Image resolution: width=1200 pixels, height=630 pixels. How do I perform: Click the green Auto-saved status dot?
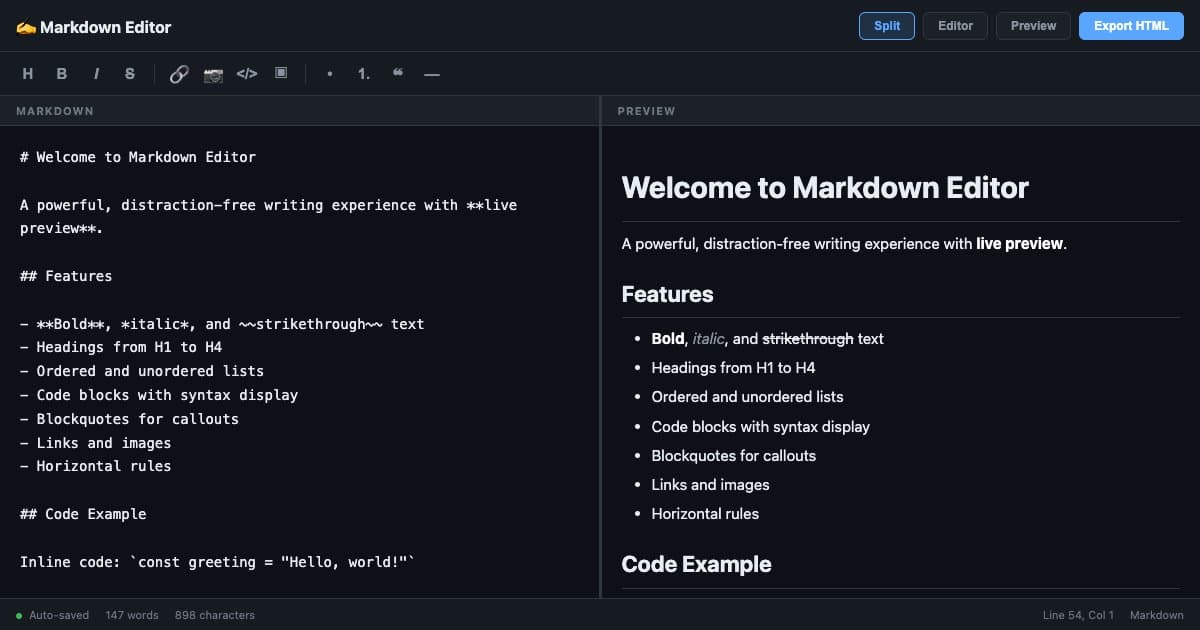[x=19, y=615]
